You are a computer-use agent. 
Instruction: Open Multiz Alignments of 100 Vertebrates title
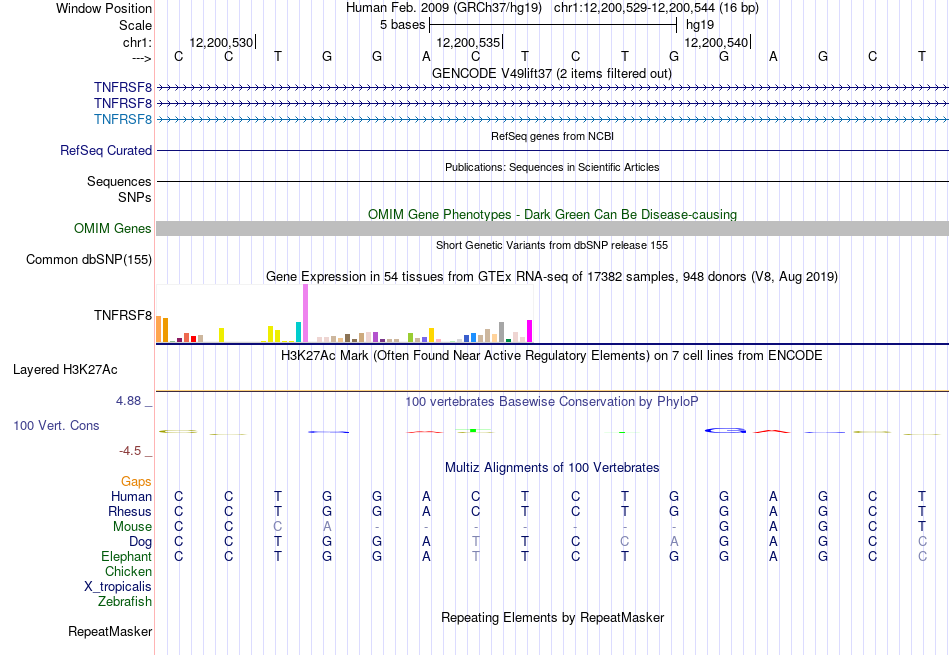pos(552,467)
